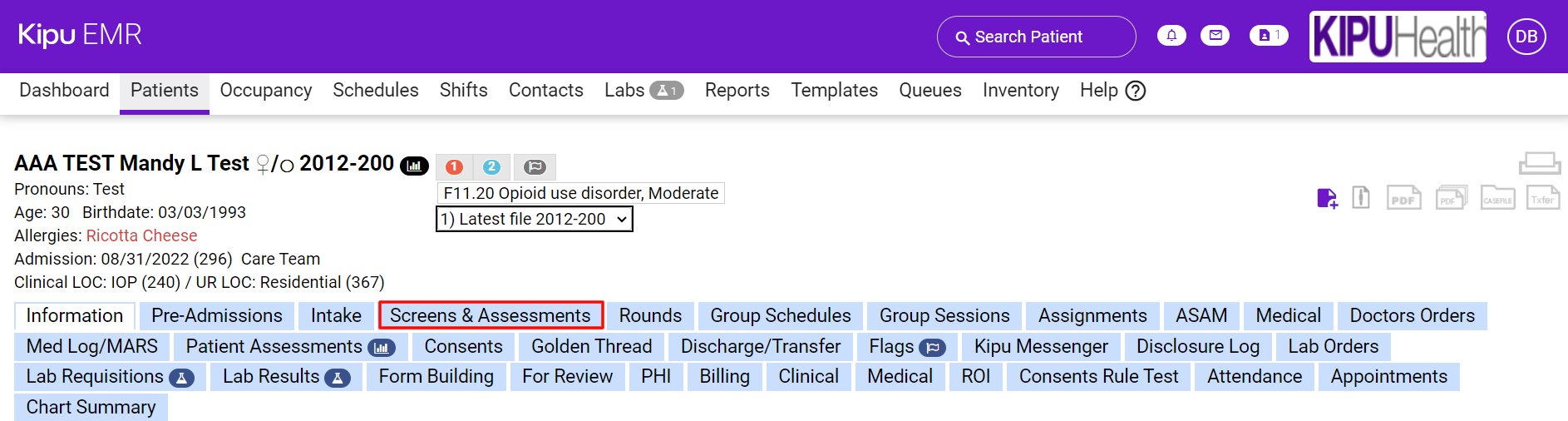Click the Casefile folder icon
The height and width of the screenshot is (421, 1568).
1497,198
